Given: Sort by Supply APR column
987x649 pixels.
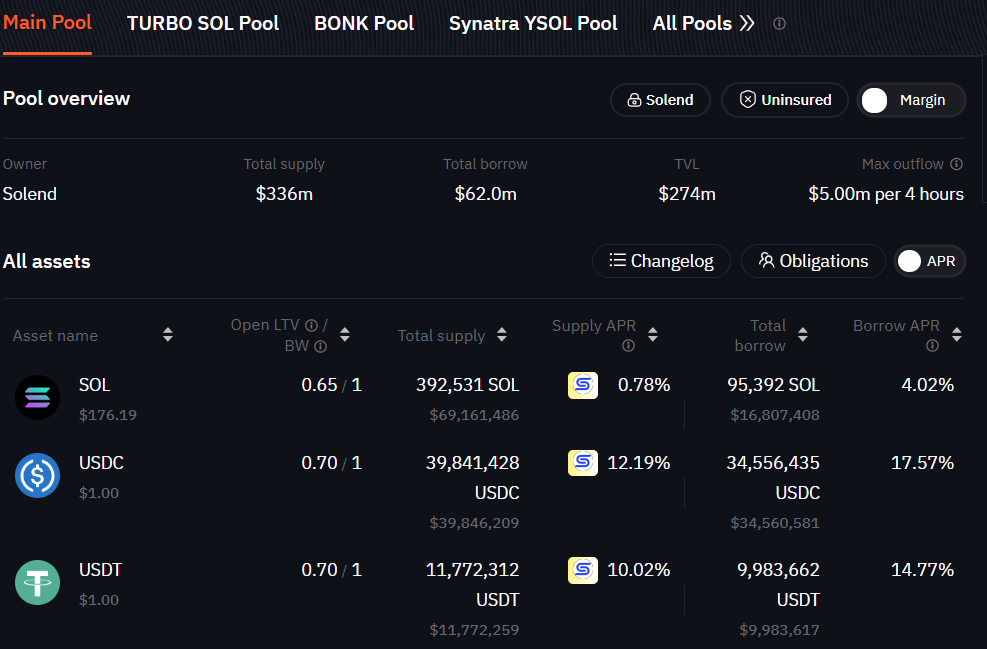Looking at the screenshot, I should [653, 334].
